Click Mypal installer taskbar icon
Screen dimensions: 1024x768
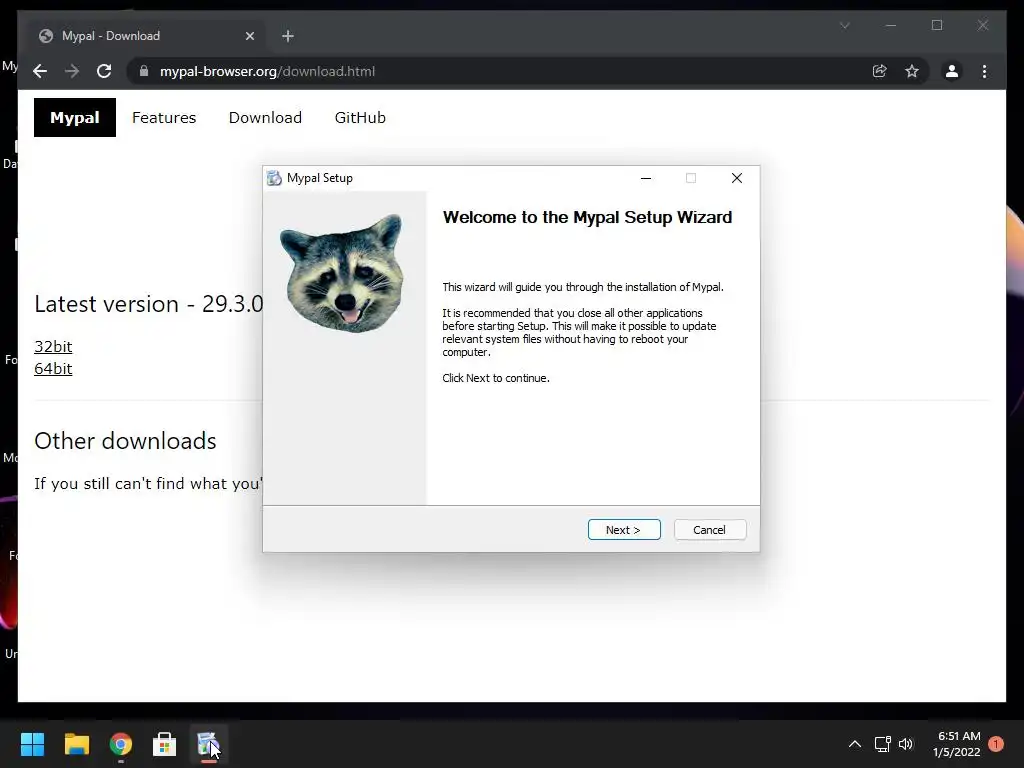pos(208,744)
